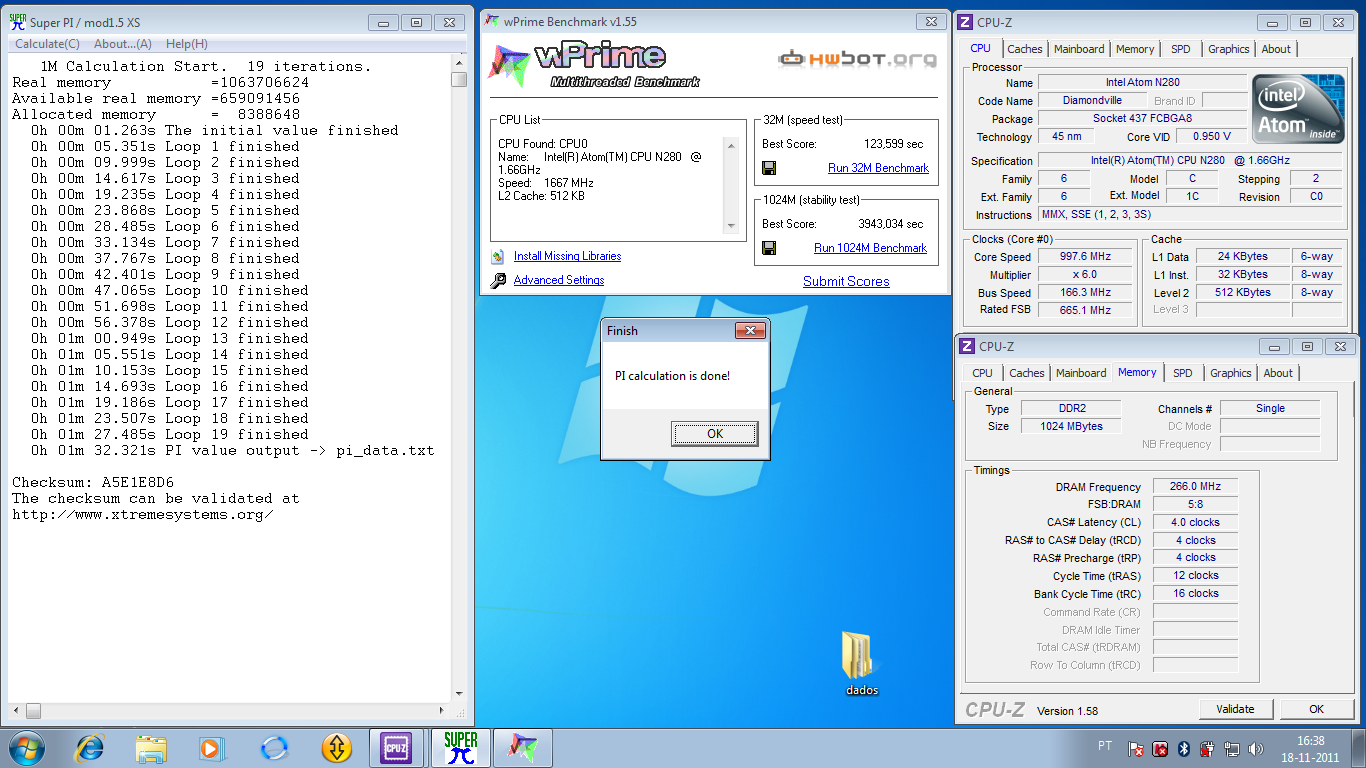The image size is (1366, 768).
Task: Open SPD tab in upper CPU-Z window
Action: [1181, 49]
